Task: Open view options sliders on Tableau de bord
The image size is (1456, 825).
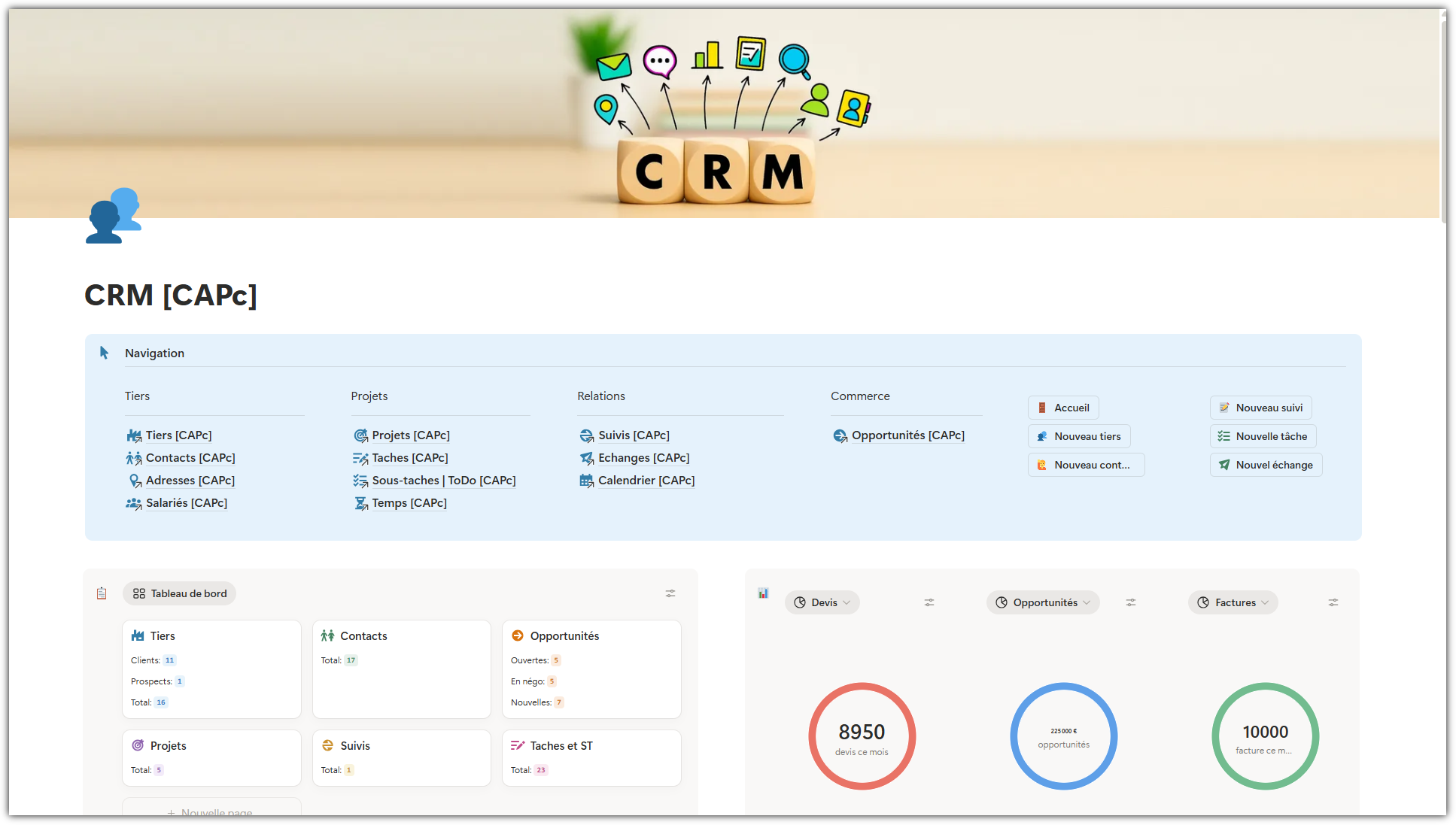Action: pyautogui.click(x=670, y=593)
